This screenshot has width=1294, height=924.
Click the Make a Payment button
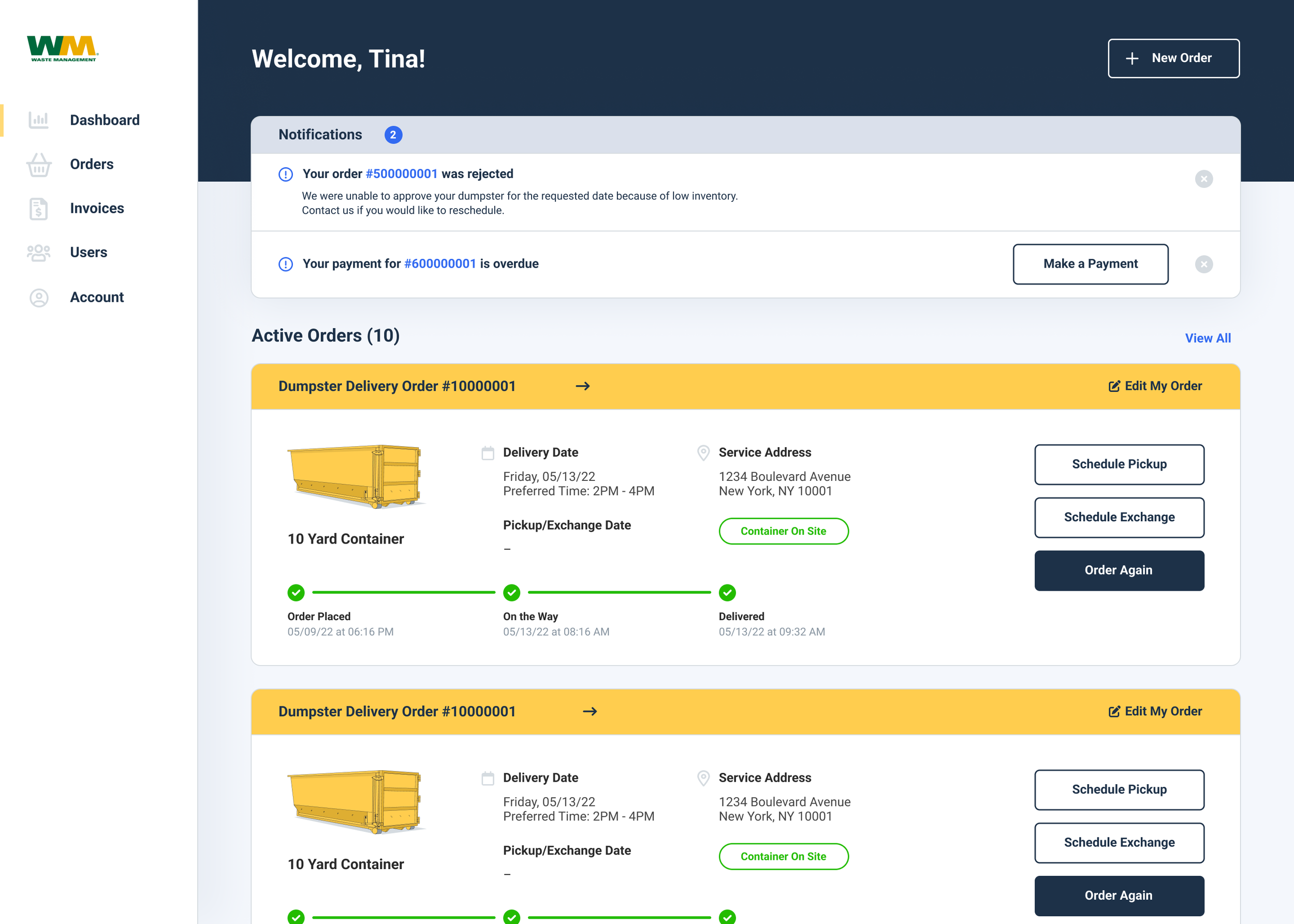[1090, 264]
